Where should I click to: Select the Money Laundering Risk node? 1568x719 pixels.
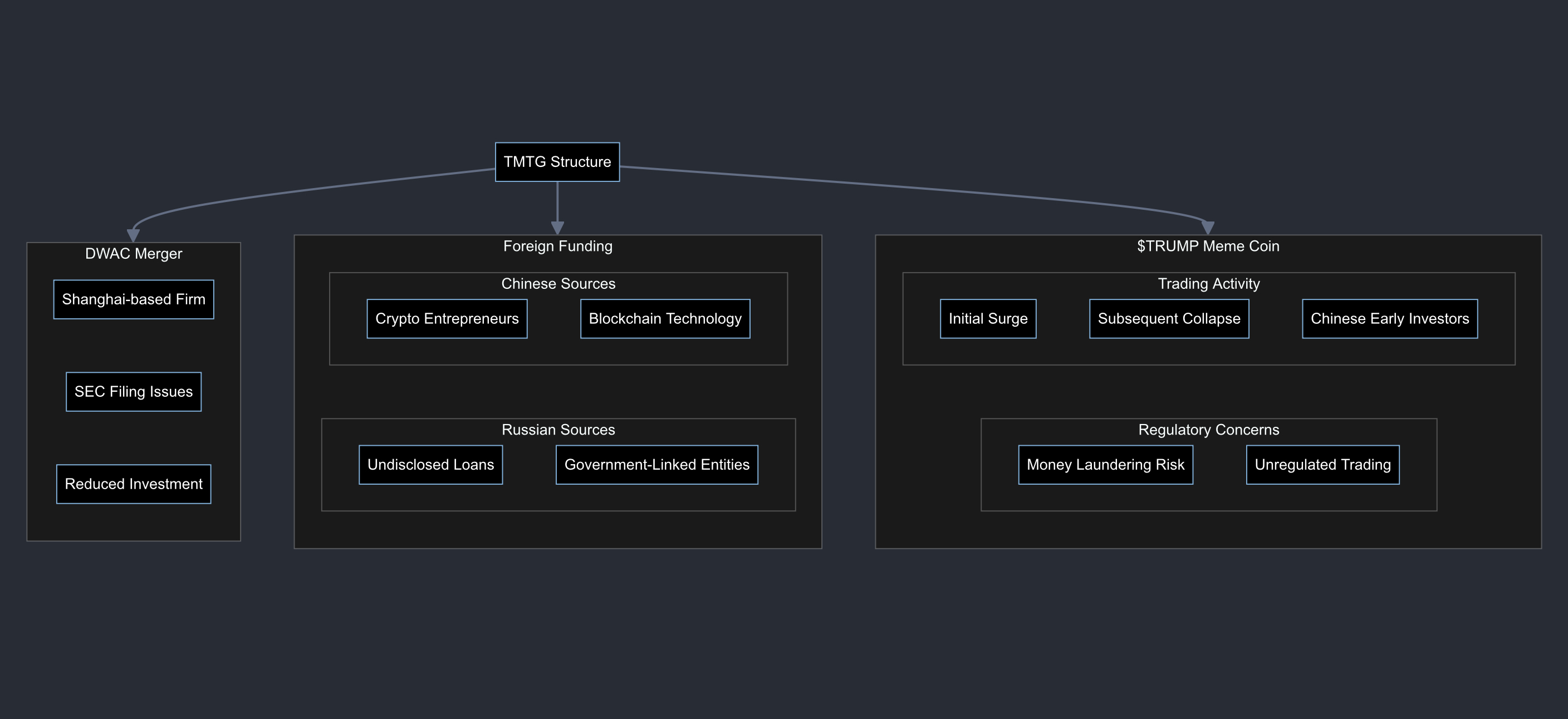1105,465
